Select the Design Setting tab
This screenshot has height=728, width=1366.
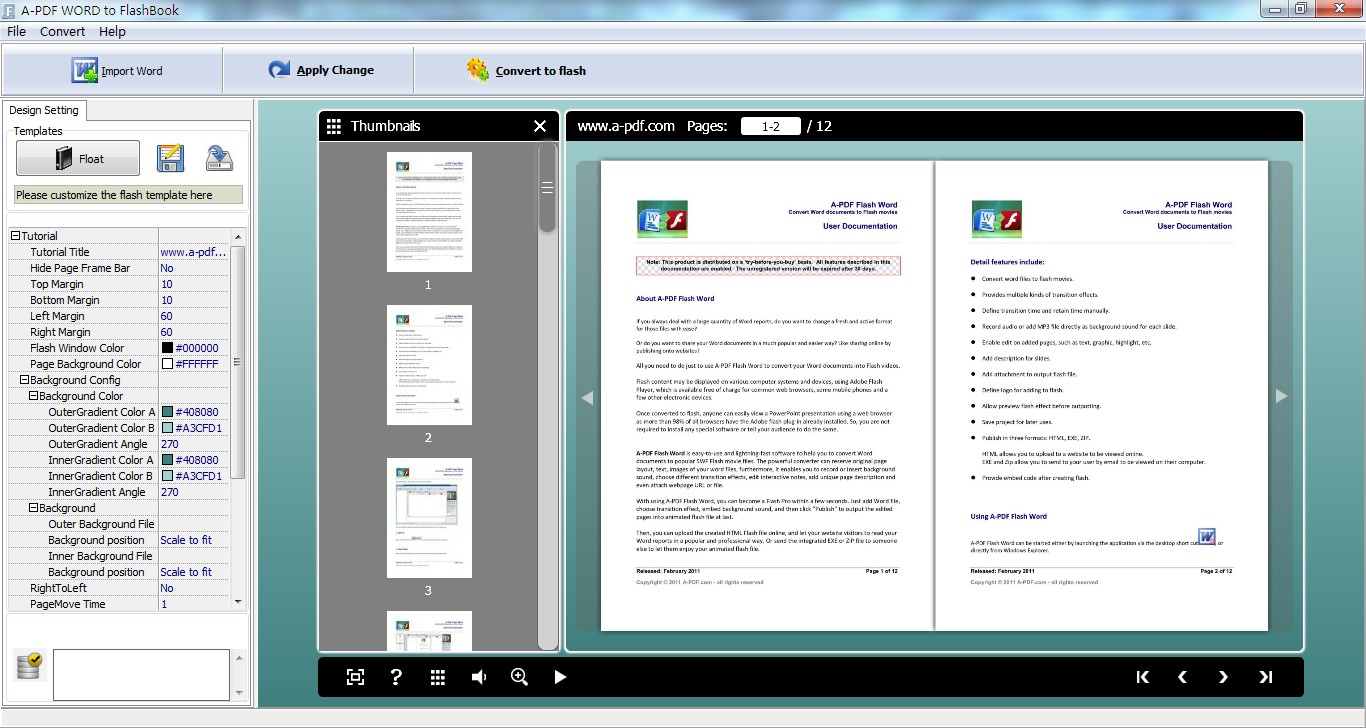[x=44, y=110]
